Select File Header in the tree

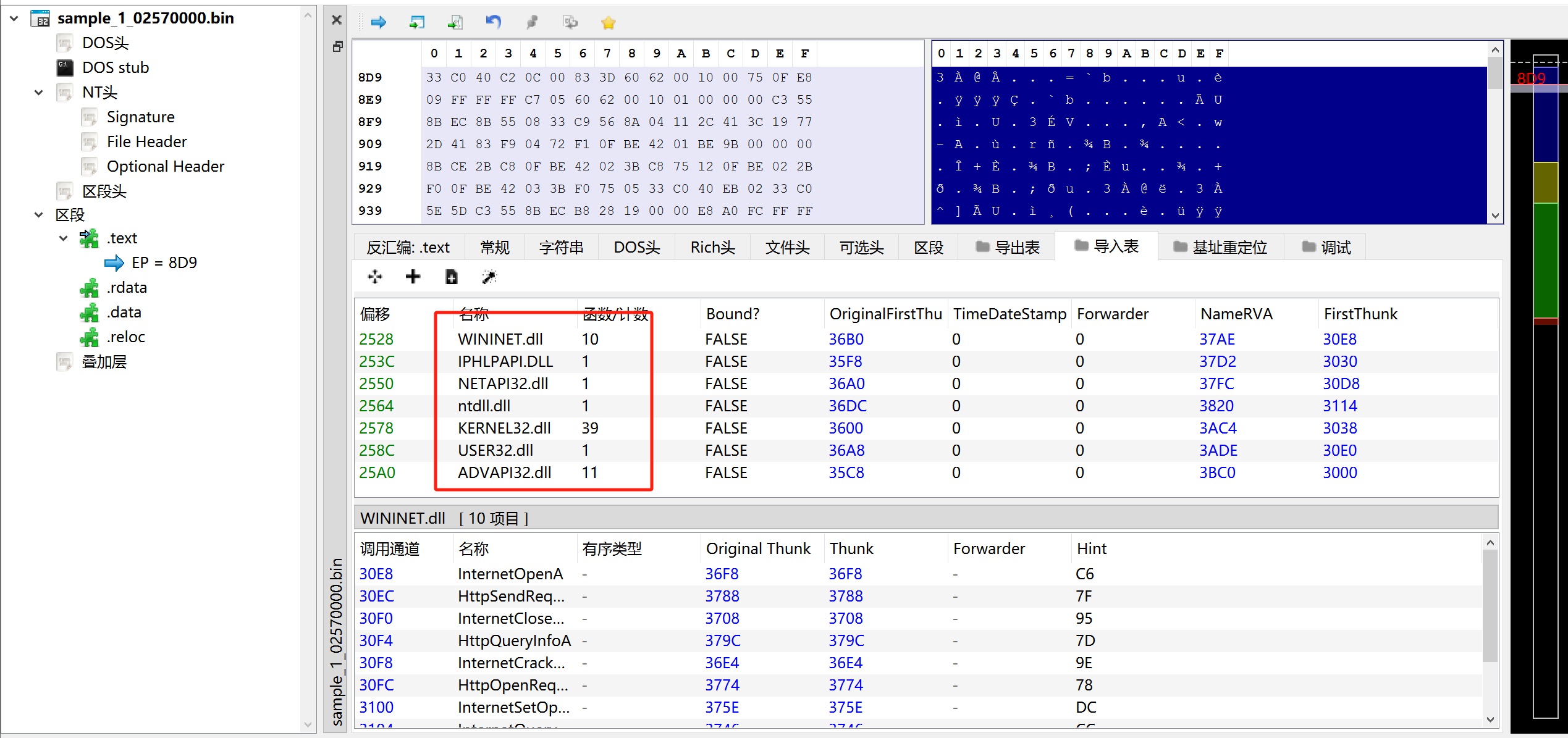[x=146, y=141]
